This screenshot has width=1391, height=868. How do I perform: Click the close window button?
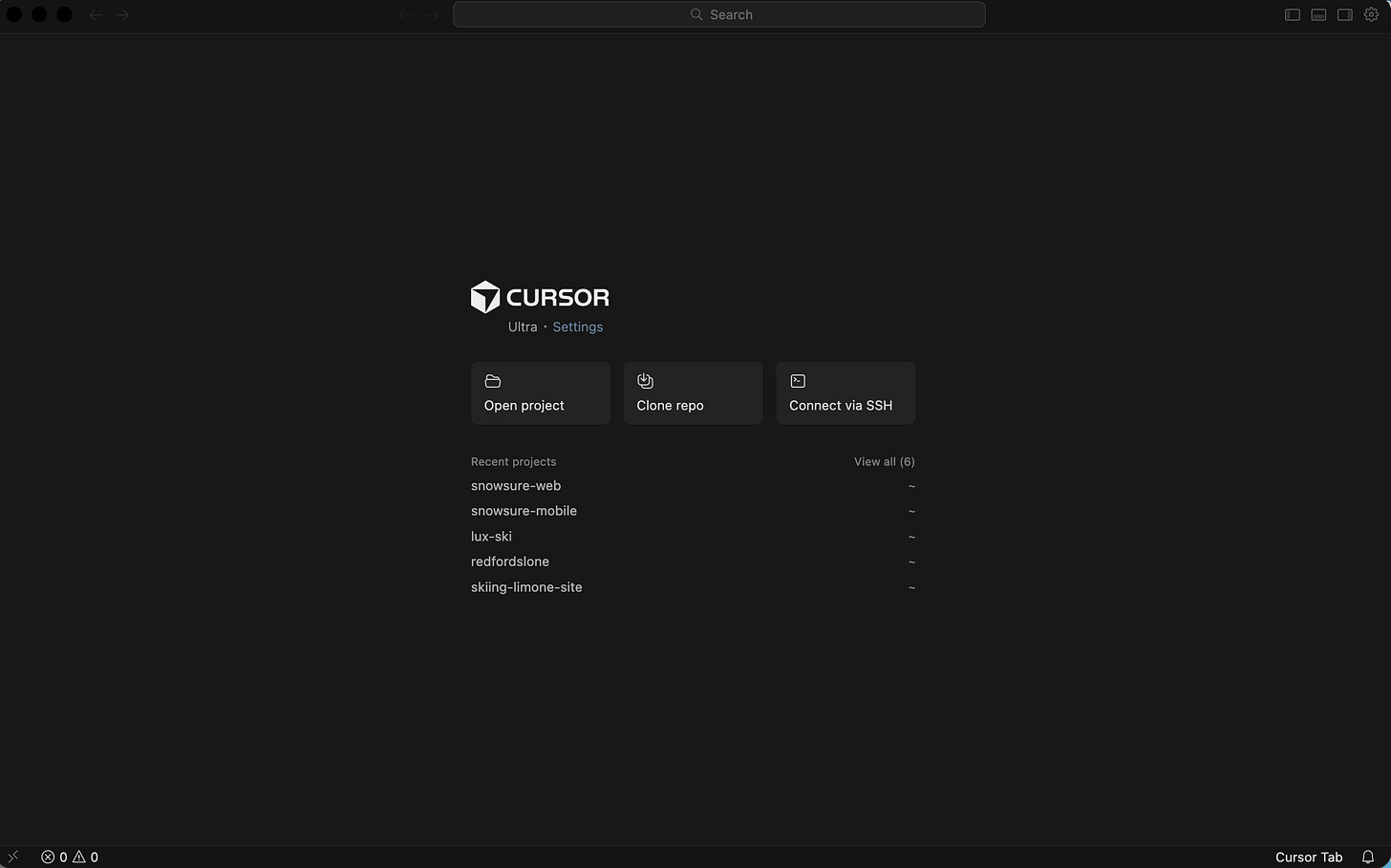click(14, 14)
